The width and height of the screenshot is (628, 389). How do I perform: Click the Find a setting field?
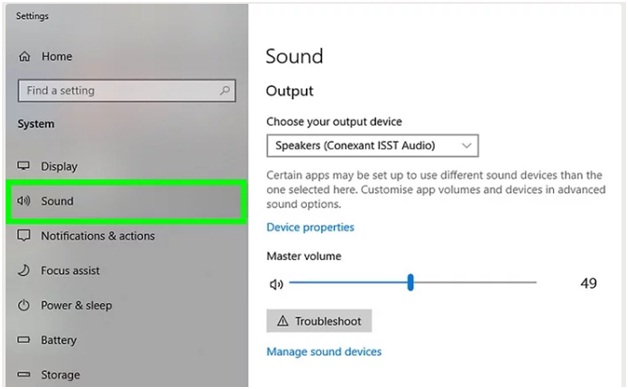(127, 91)
